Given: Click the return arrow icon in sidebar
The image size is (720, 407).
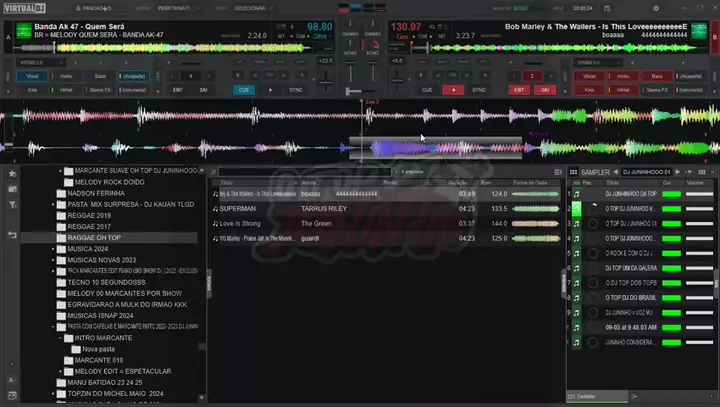Looking at the screenshot, I should click(12, 235).
